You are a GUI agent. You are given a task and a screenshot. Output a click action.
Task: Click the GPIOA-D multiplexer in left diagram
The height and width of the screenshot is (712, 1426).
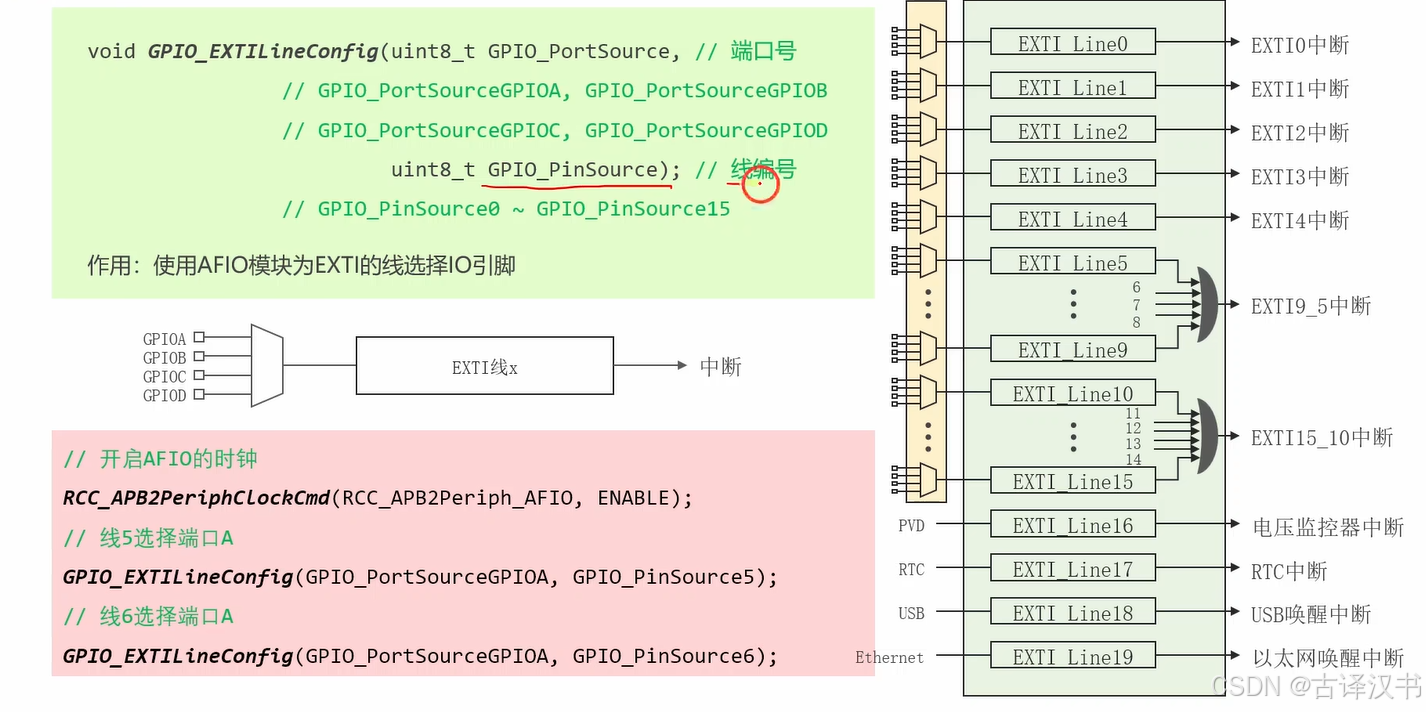(x=267, y=365)
